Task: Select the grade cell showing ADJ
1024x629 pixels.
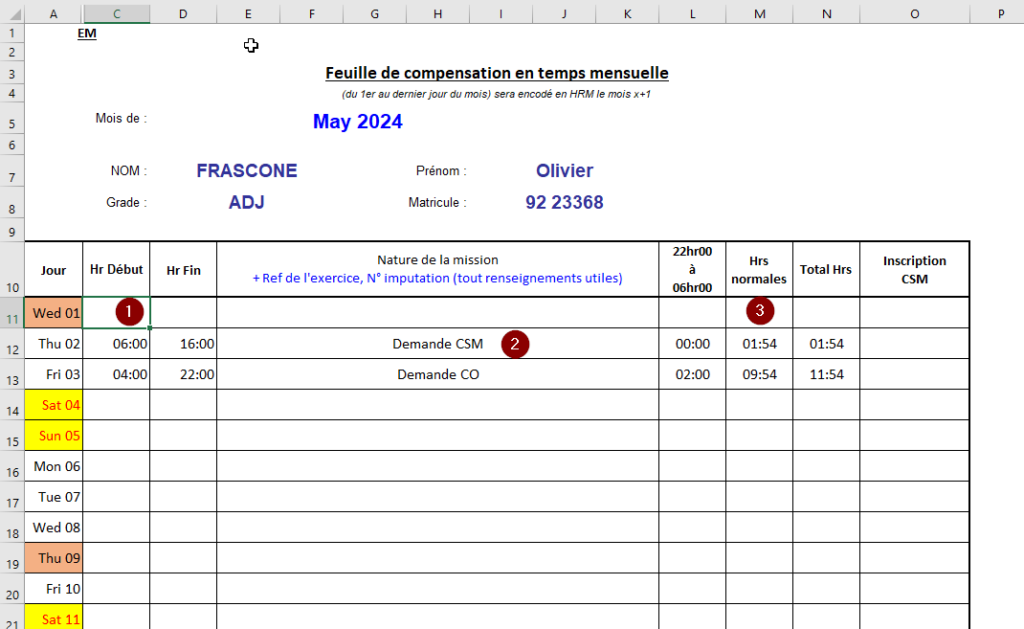Action: 247,203
